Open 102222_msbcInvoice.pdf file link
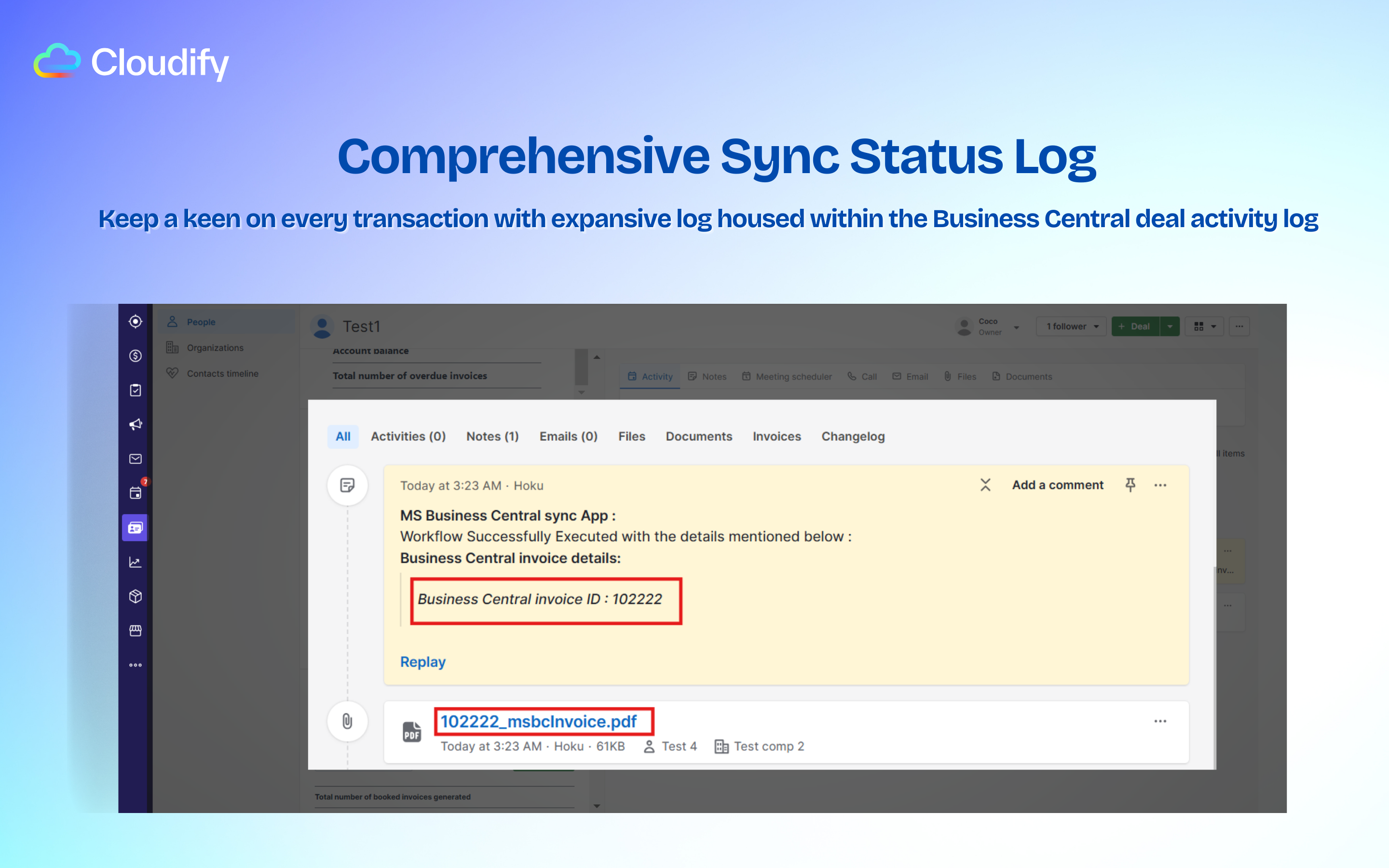1389x868 pixels. pyautogui.click(x=538, y=721)
